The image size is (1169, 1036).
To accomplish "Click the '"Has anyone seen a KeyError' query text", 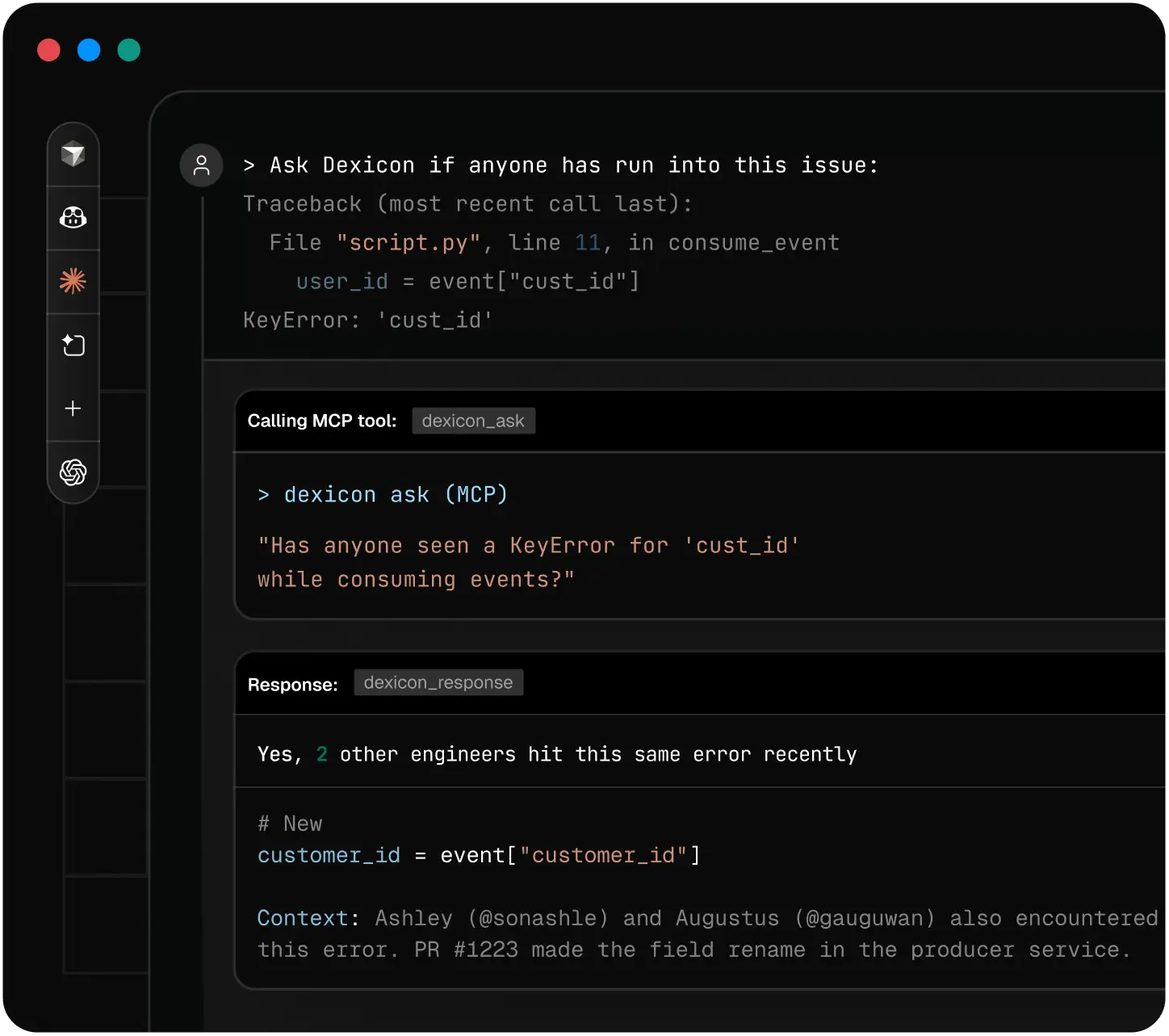I will coord(529,546).
